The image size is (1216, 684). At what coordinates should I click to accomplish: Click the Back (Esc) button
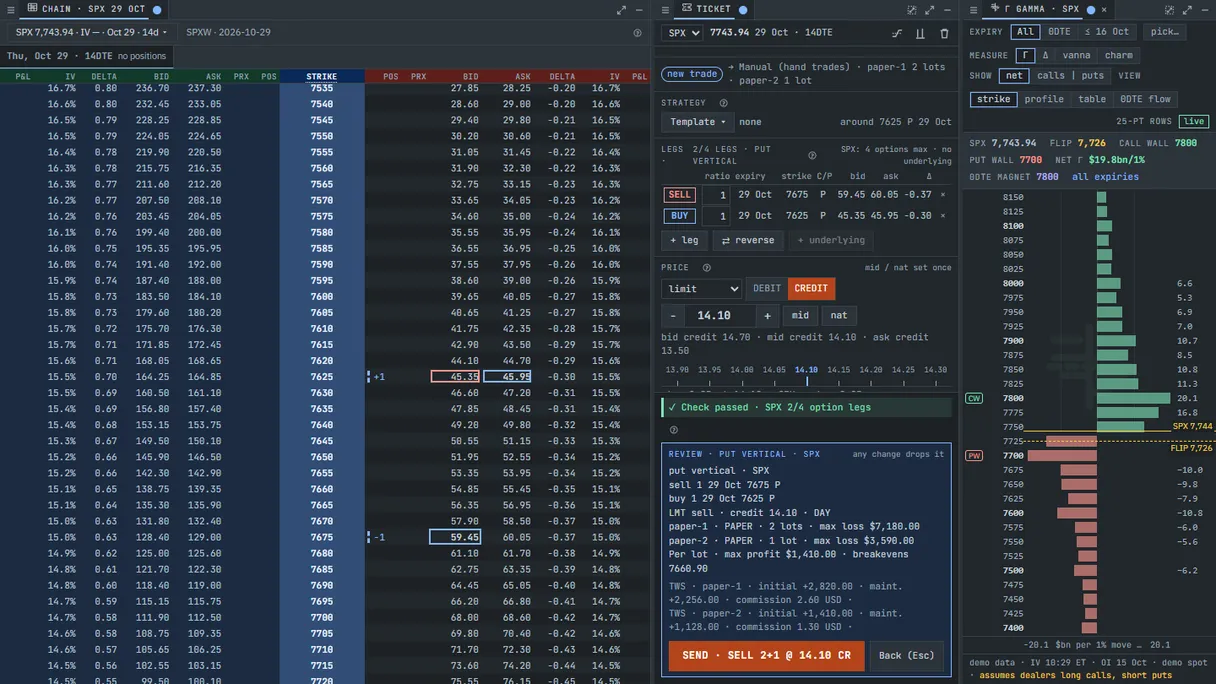906,656
